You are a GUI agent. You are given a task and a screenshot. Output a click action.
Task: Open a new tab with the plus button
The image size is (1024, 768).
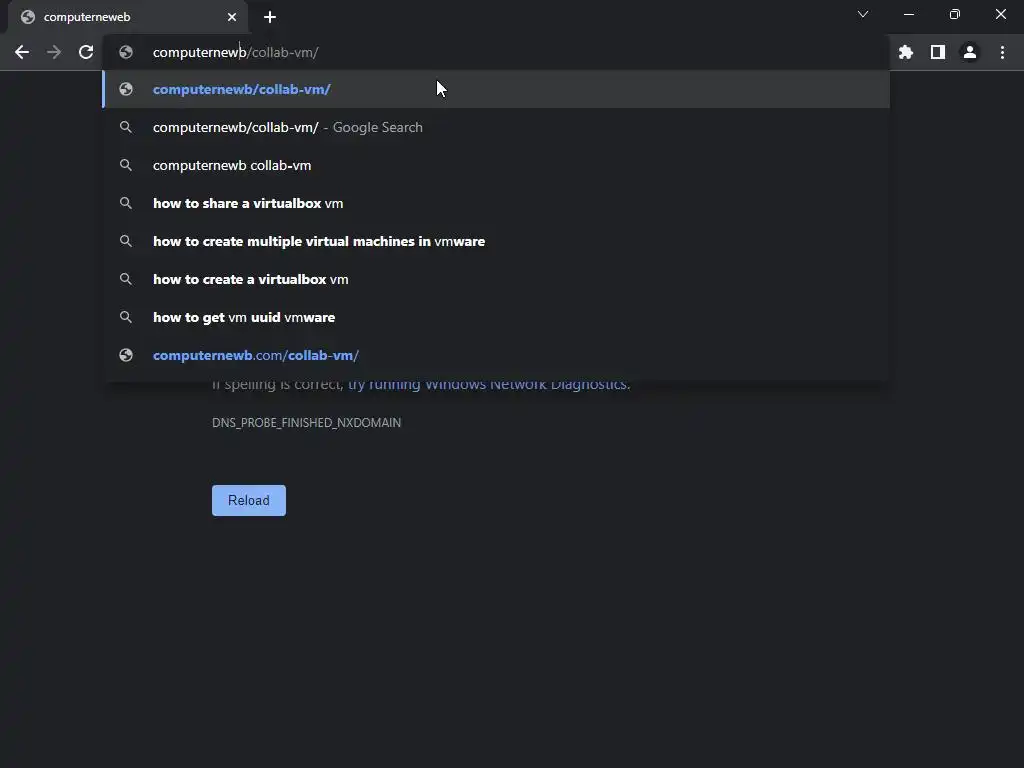click(270, 17)
